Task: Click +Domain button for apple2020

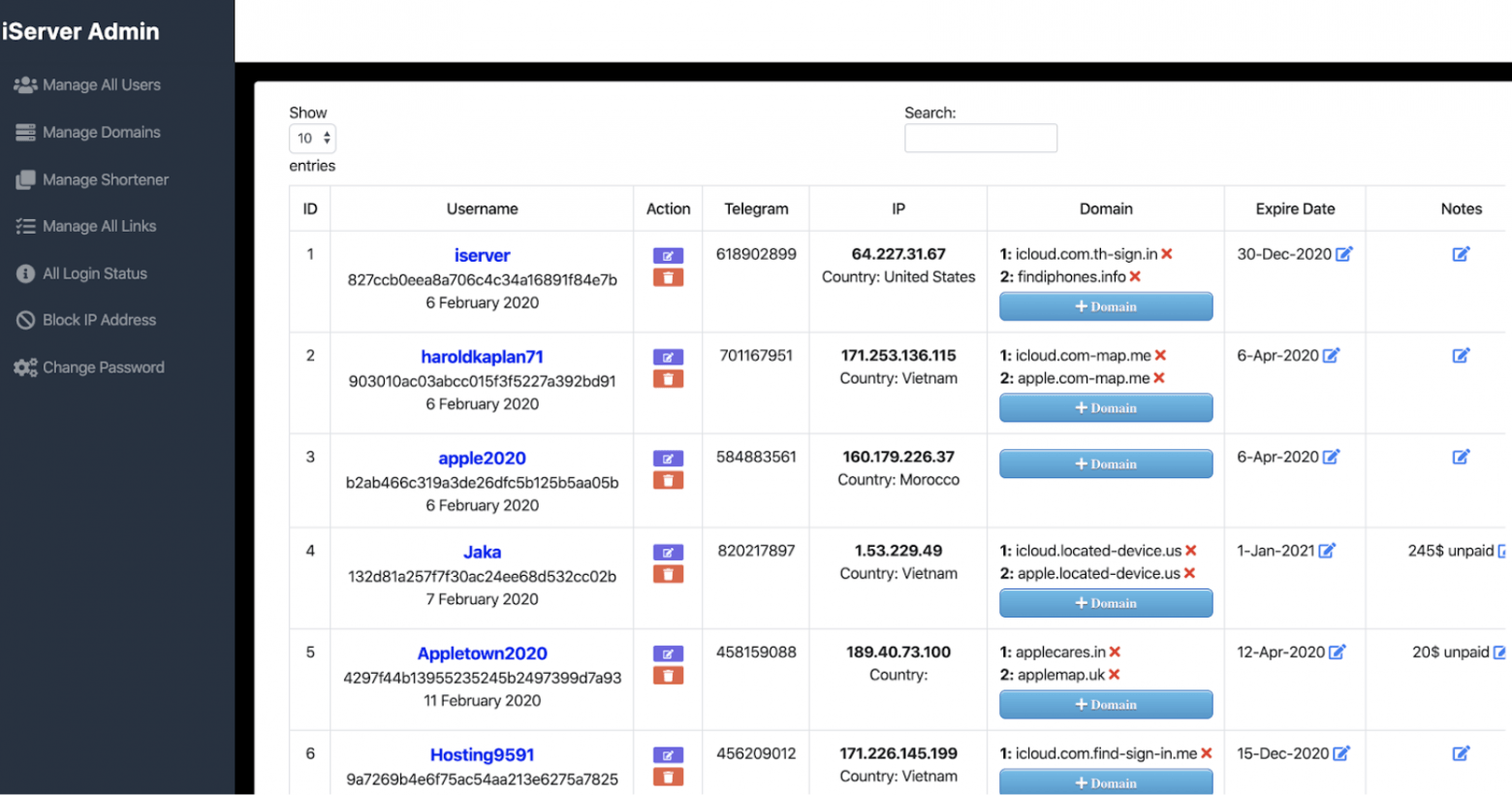Action: tap(1106, 464)
